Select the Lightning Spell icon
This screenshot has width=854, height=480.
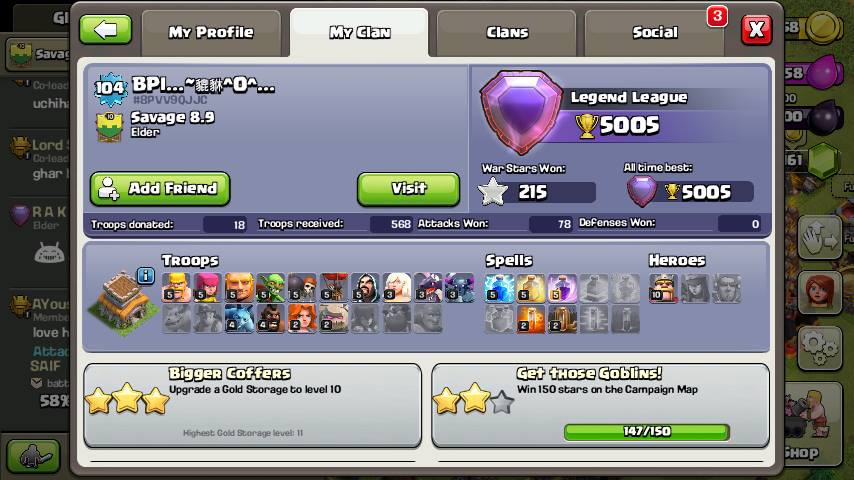click(x=499, y=288)
